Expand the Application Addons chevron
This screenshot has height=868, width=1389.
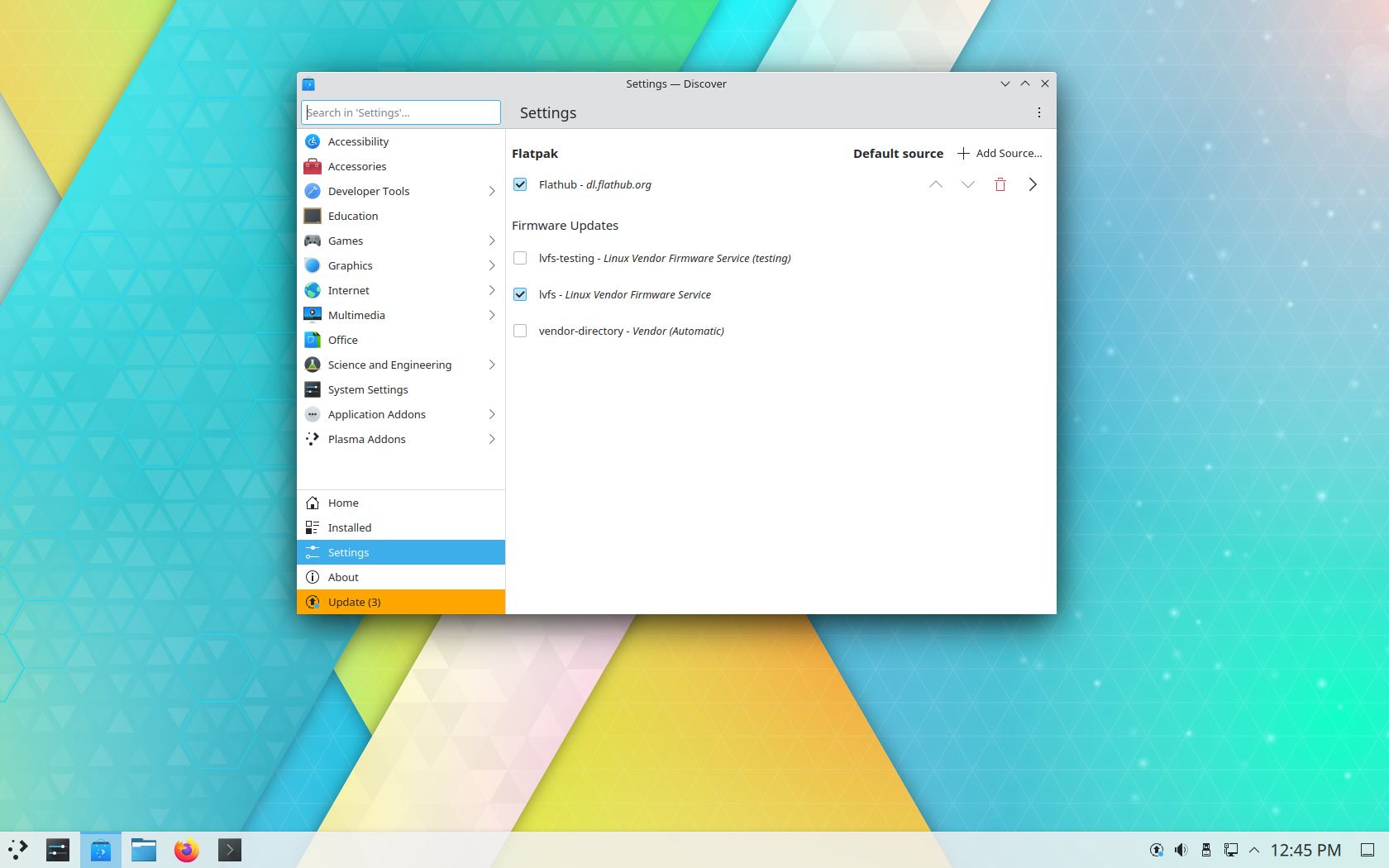pos(492,414)
